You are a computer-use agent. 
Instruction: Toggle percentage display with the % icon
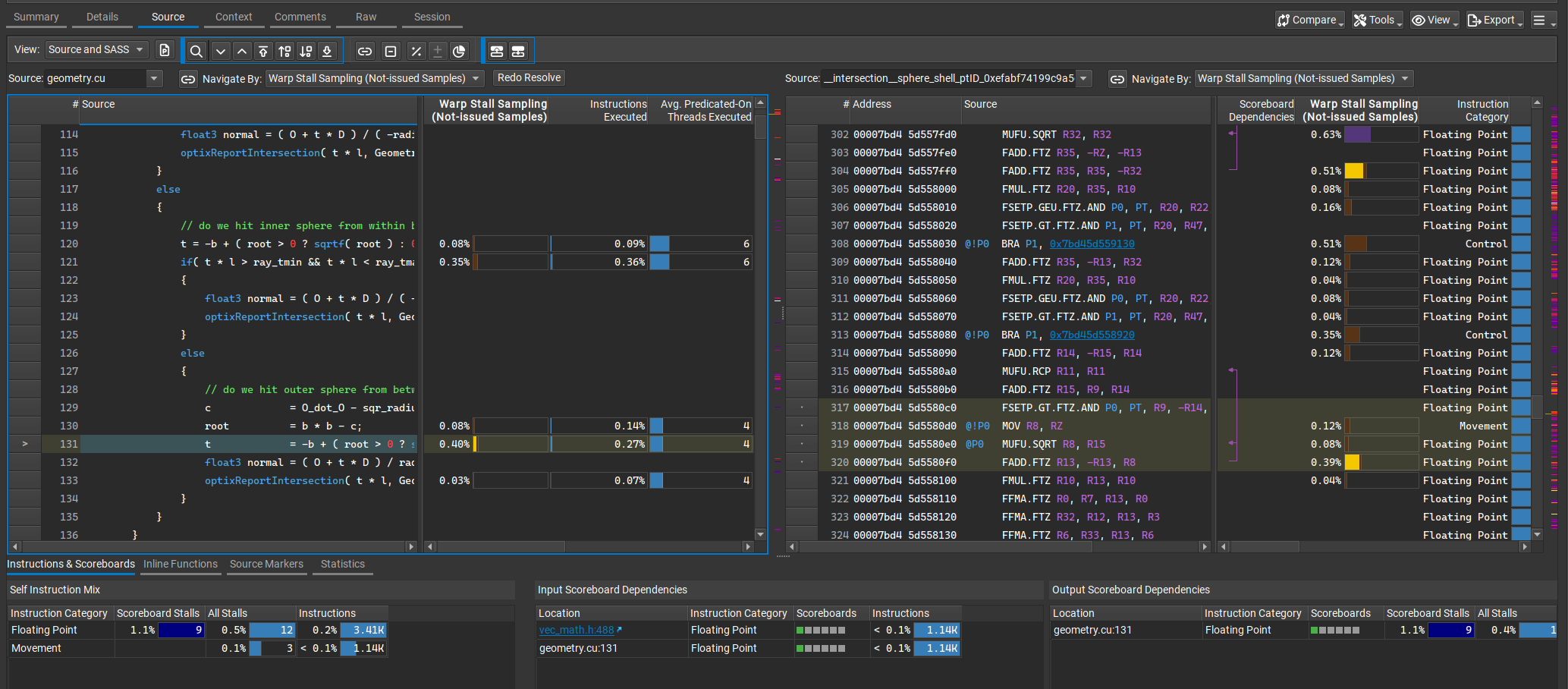(416, 50)
